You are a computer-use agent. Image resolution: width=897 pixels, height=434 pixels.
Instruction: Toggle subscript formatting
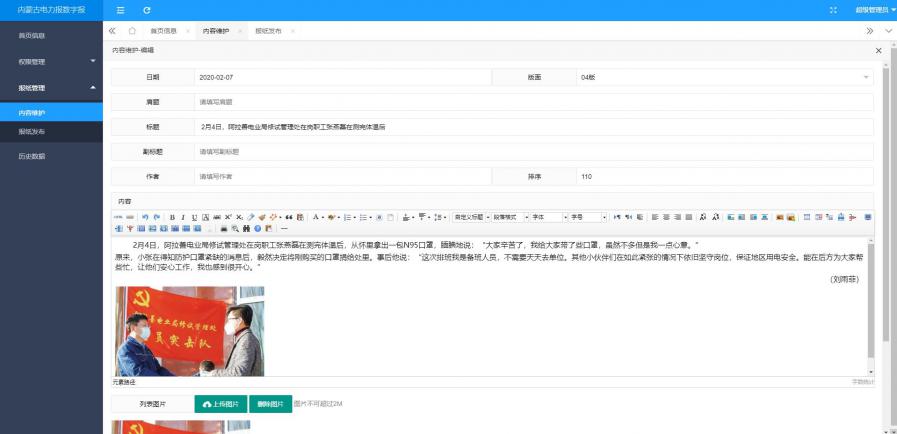[239, 217]
